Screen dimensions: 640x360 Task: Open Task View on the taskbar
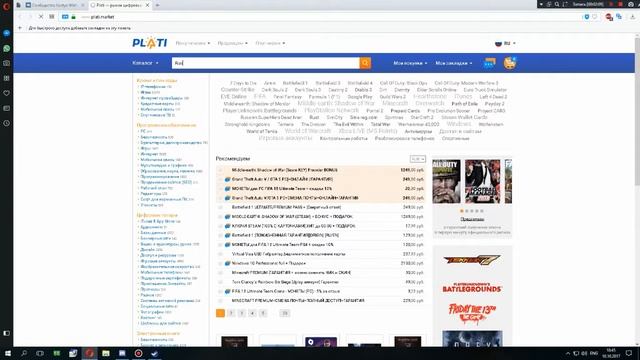(40, 353)
